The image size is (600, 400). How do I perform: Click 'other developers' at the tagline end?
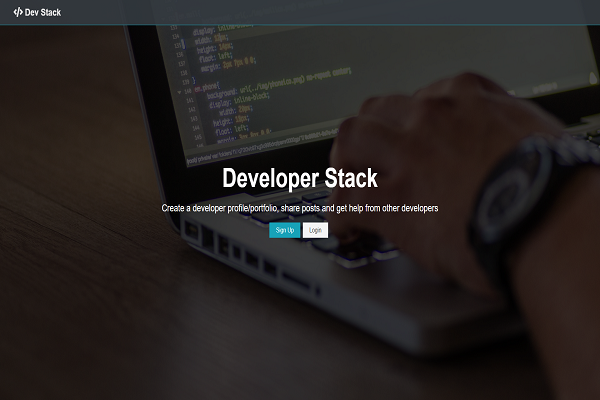point(405,208)
